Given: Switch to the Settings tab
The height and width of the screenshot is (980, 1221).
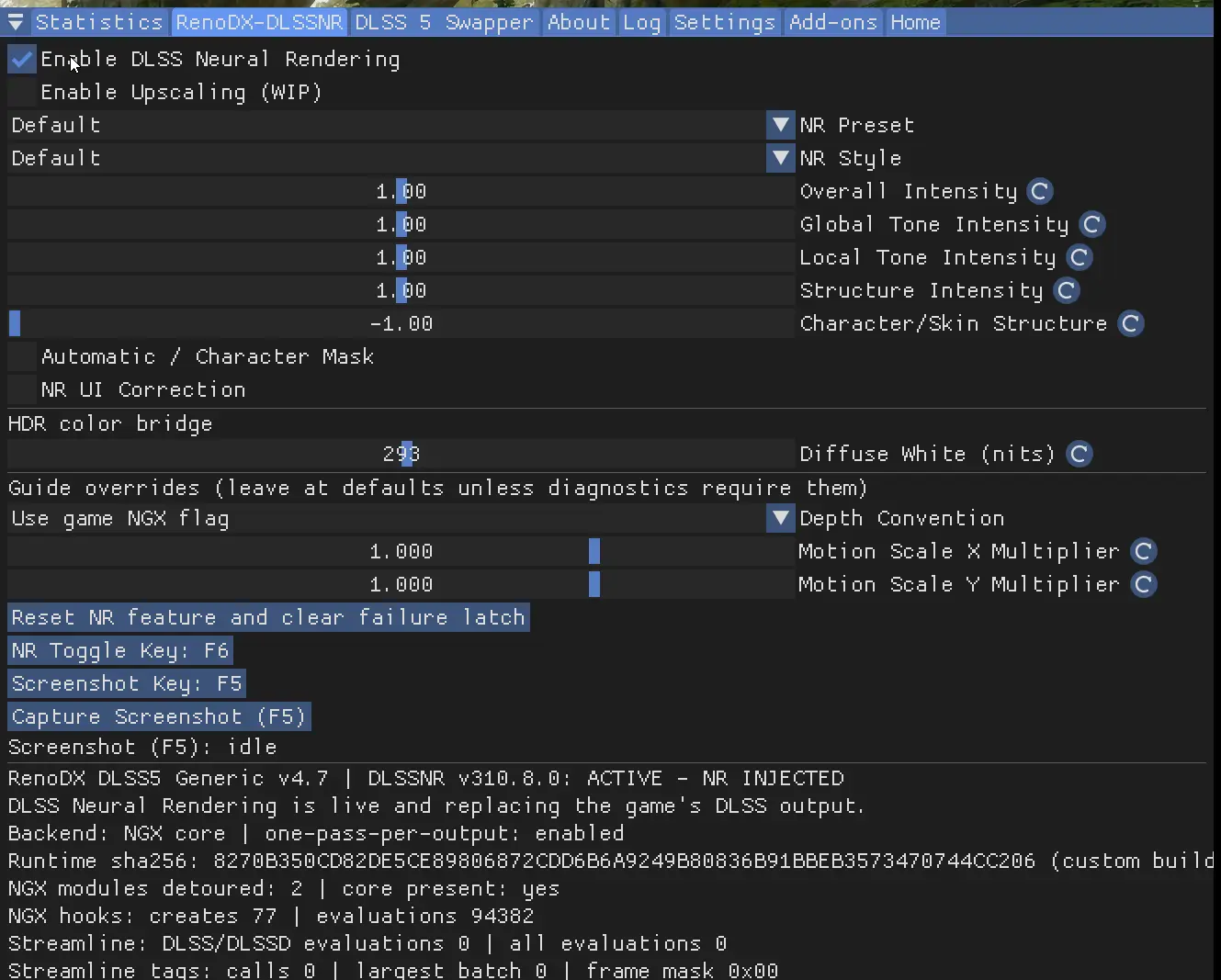Looking at the screenshot, I should [x=725, y=22].
